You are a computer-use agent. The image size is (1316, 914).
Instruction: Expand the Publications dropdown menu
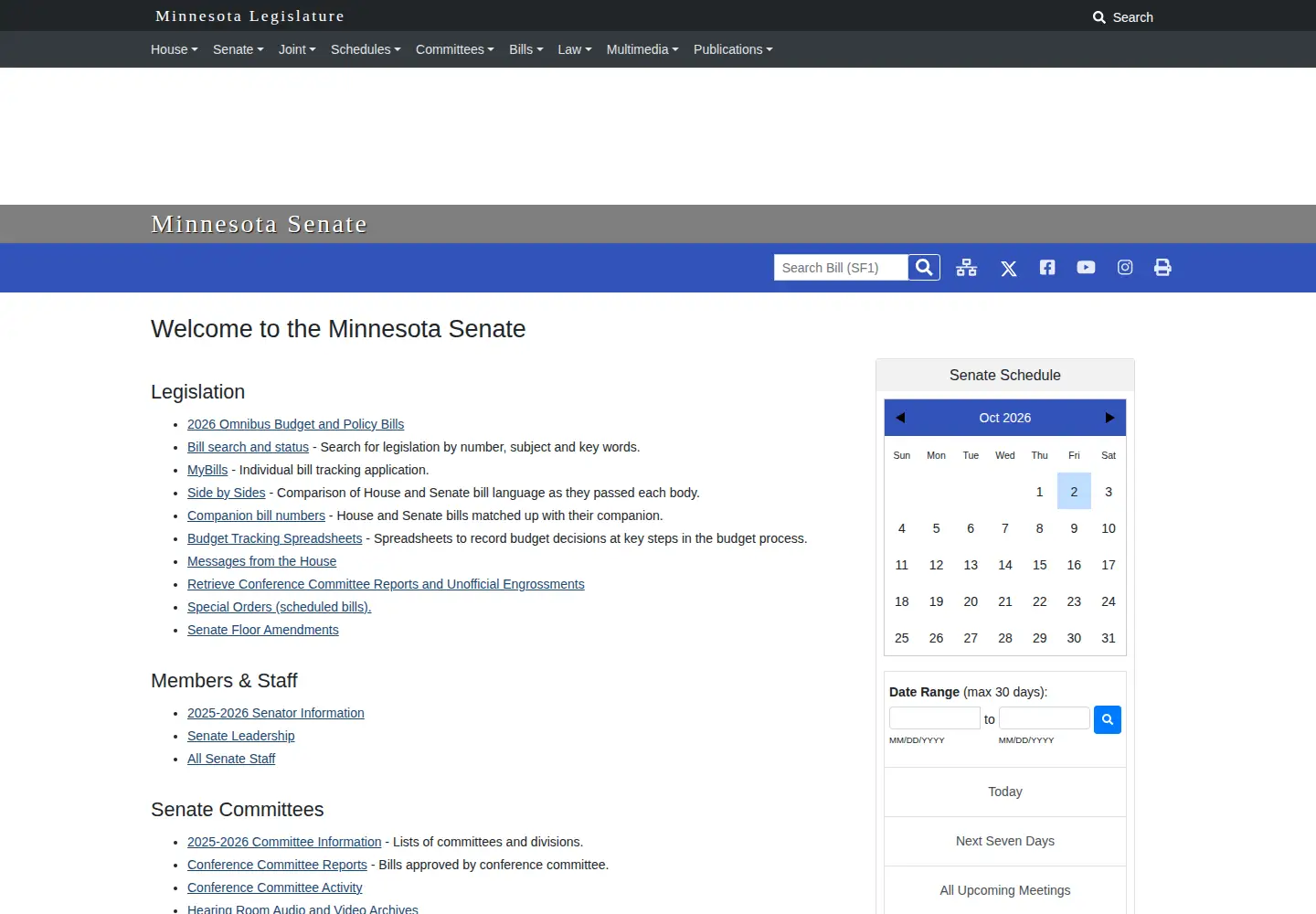[733, 49]
